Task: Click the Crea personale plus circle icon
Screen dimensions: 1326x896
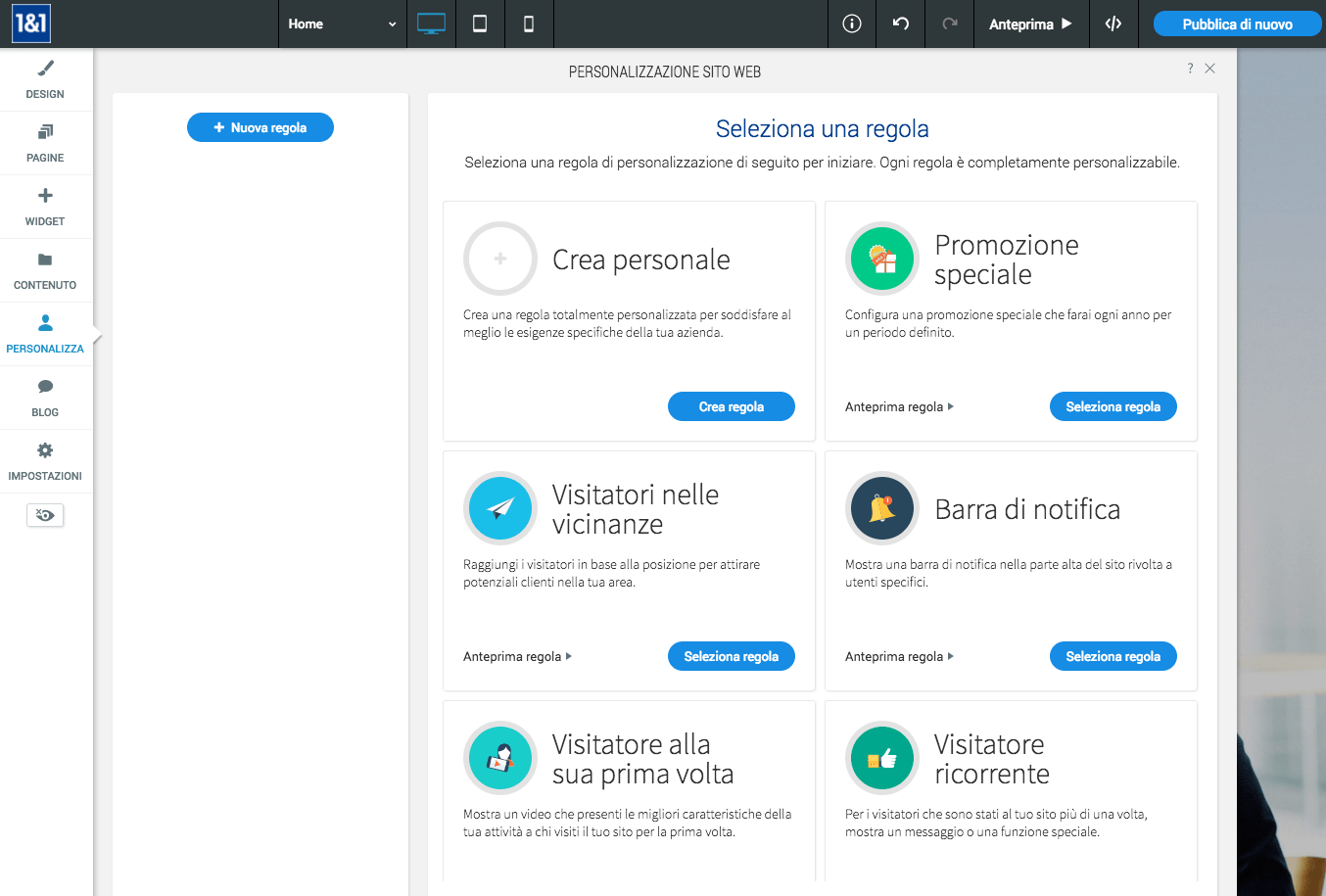Action: (x=500, y=259)
